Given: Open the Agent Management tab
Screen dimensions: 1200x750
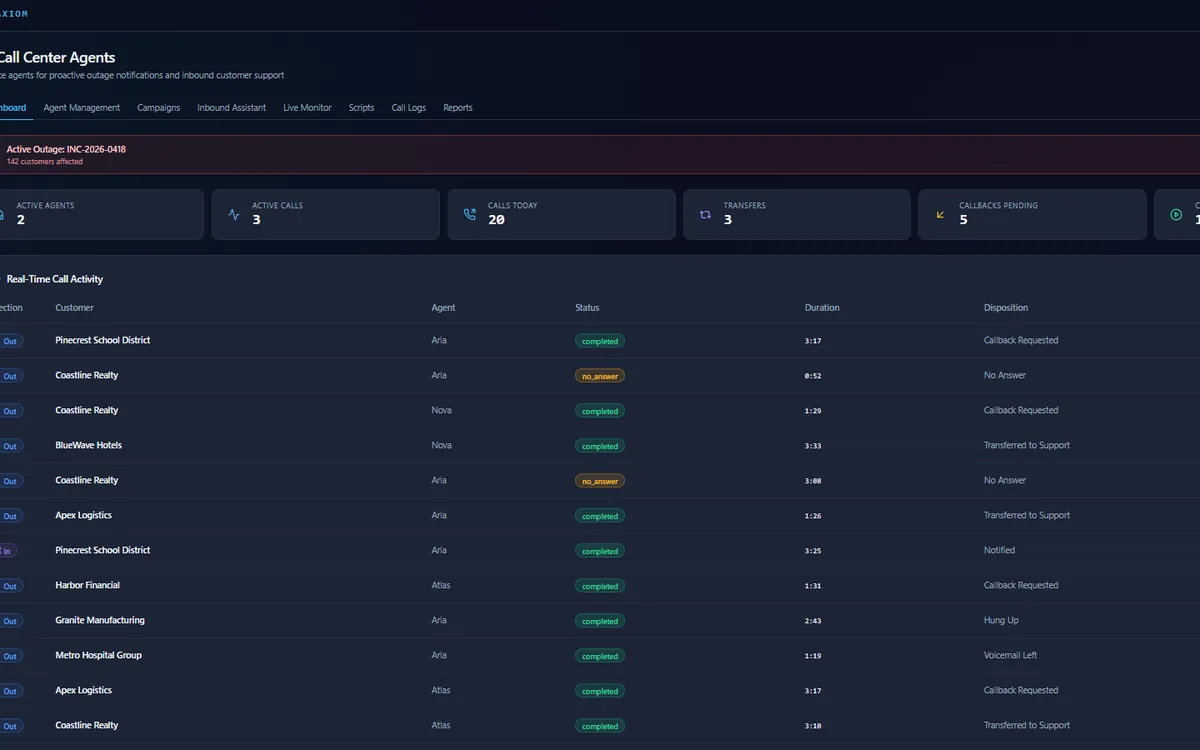Looking at the screenshot, I should click(82, 108).
